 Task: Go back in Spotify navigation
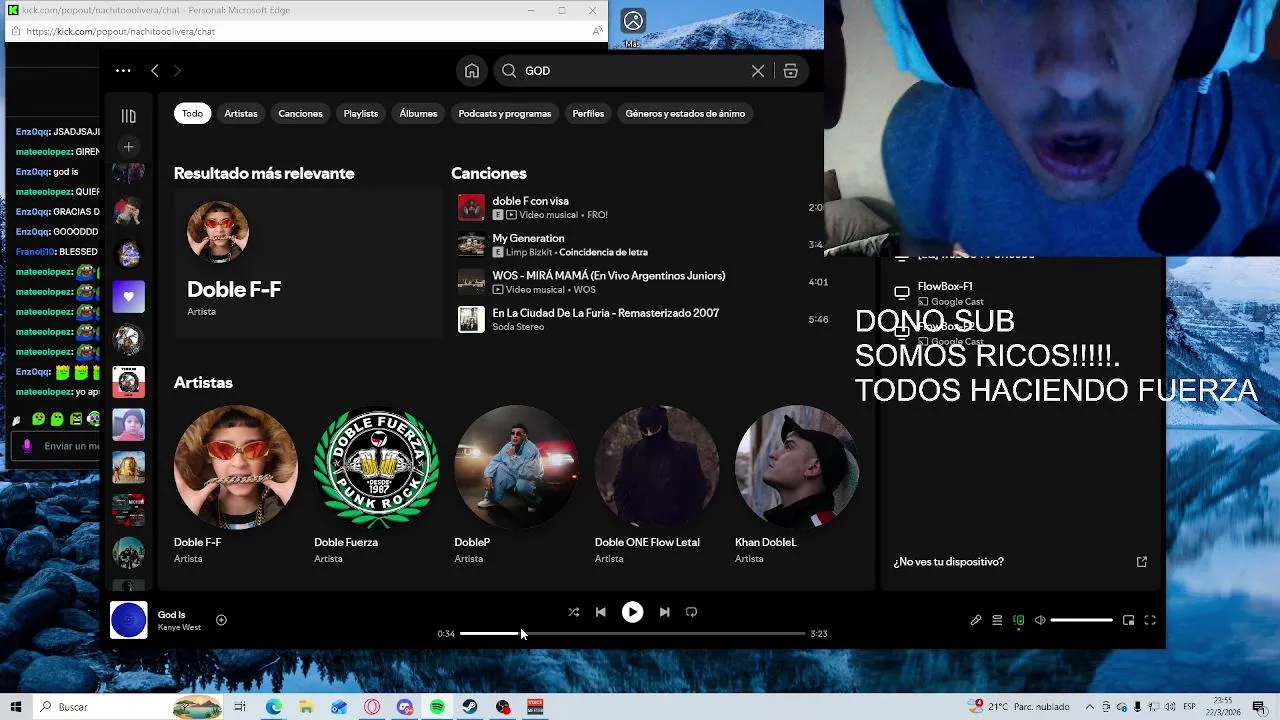(155, 71)
